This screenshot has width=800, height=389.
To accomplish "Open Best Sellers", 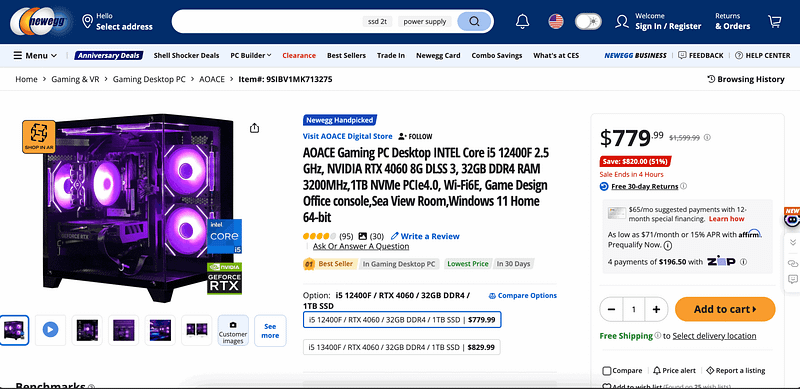I will pyautogui.click(x=346, y=56).
